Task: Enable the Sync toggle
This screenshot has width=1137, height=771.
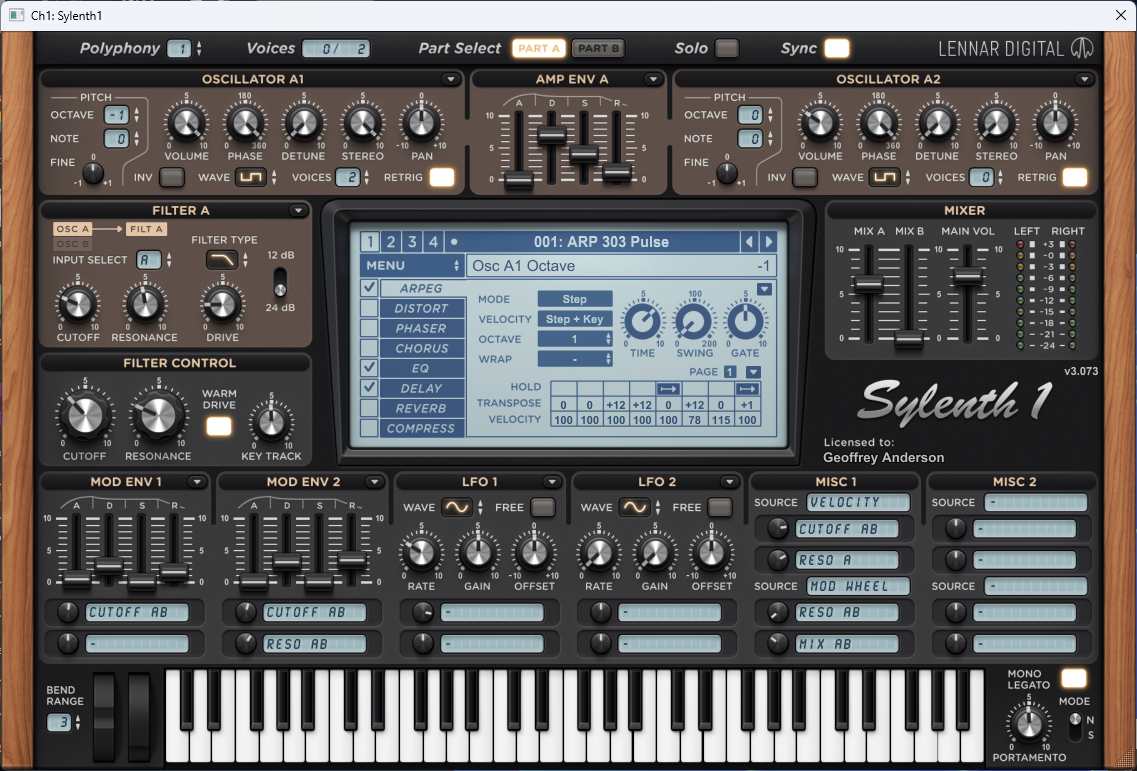Action: (x=837, y=47)
